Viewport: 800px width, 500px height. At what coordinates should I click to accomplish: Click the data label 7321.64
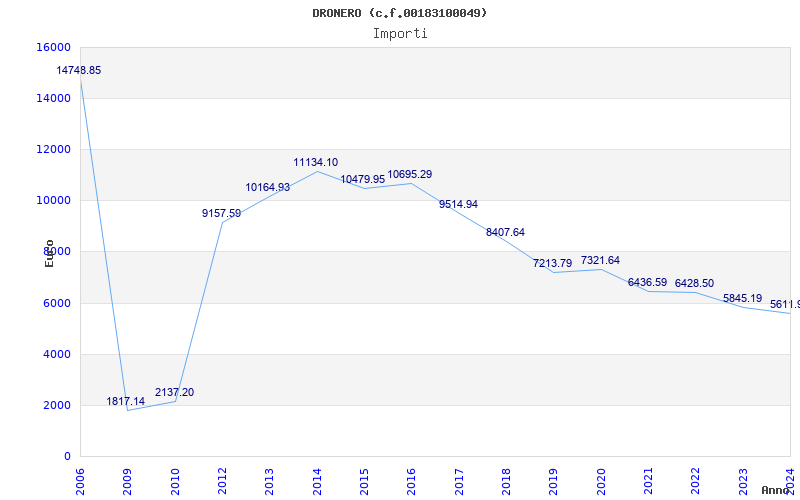pyautogui.click(x=601, y=260)
